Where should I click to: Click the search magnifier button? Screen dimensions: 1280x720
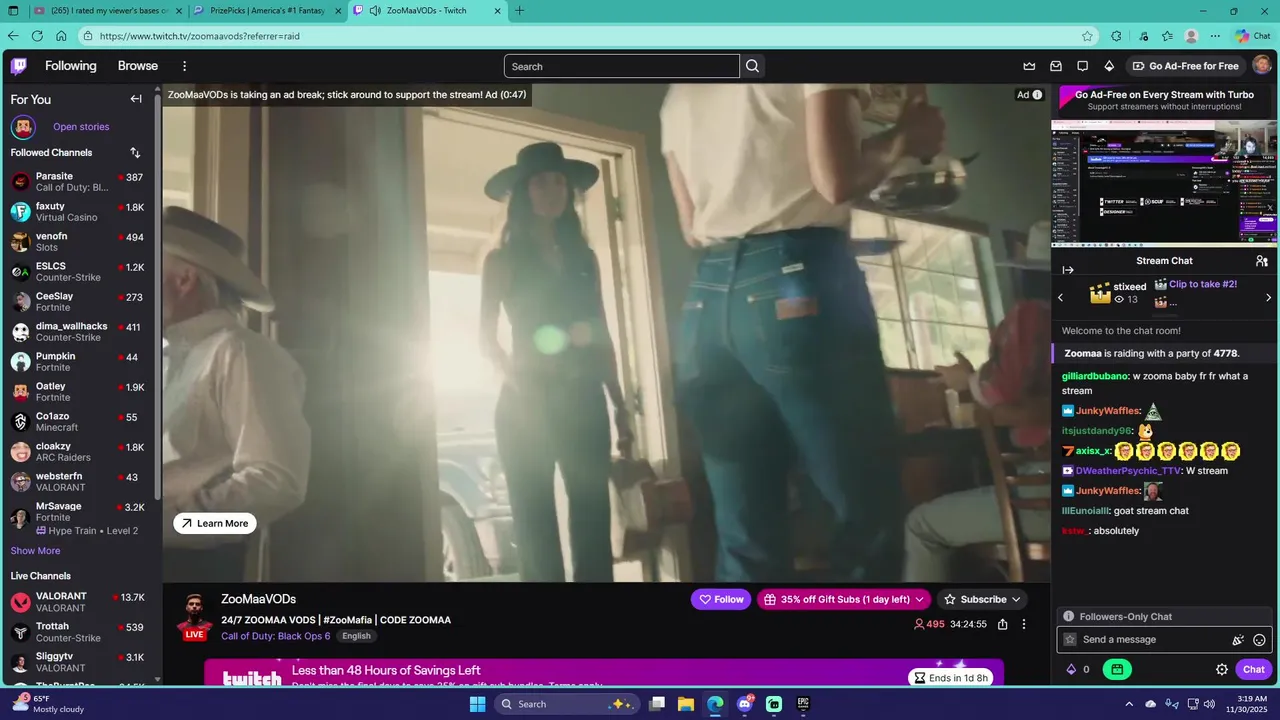click(x=753, y=66)
